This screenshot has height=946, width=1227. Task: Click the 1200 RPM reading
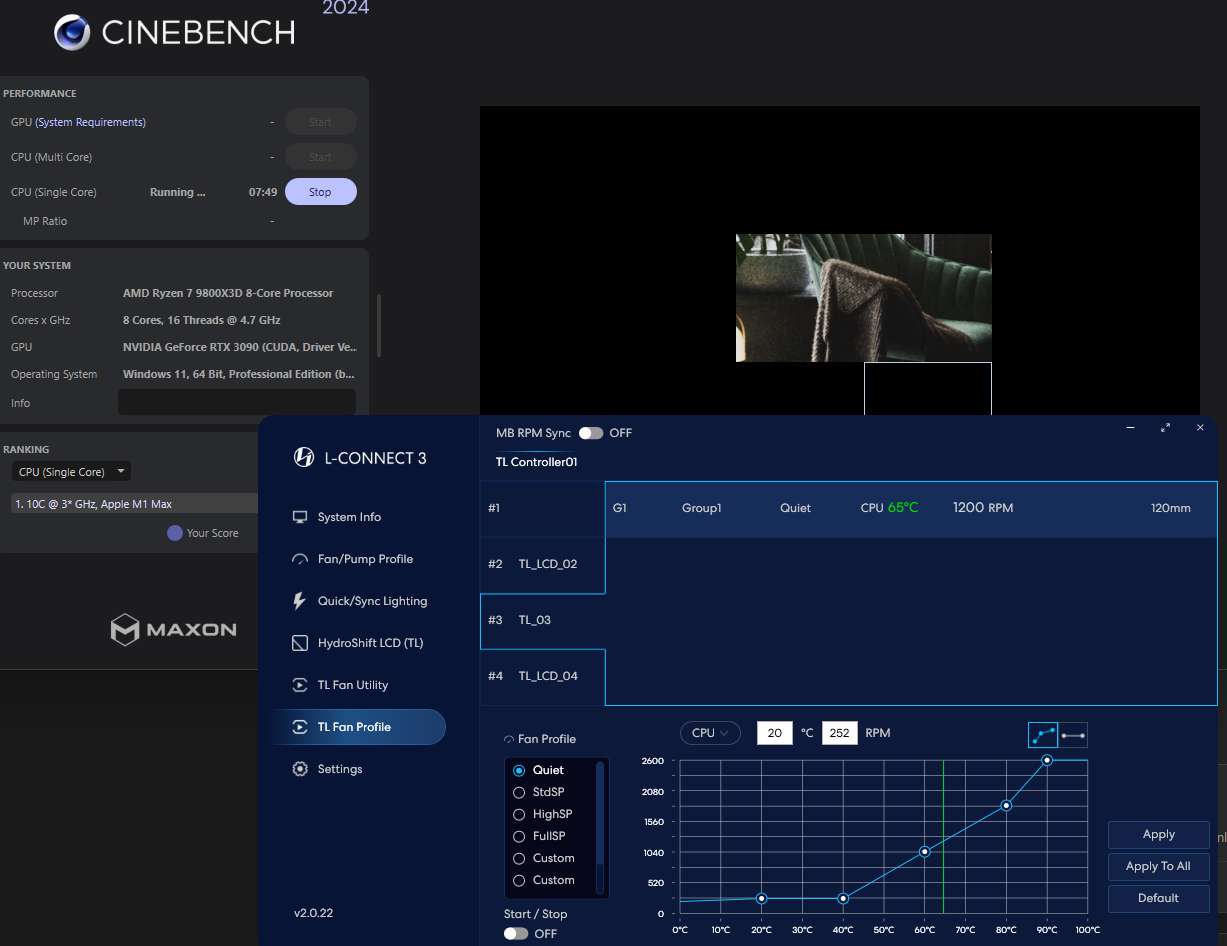click(983, 508)
